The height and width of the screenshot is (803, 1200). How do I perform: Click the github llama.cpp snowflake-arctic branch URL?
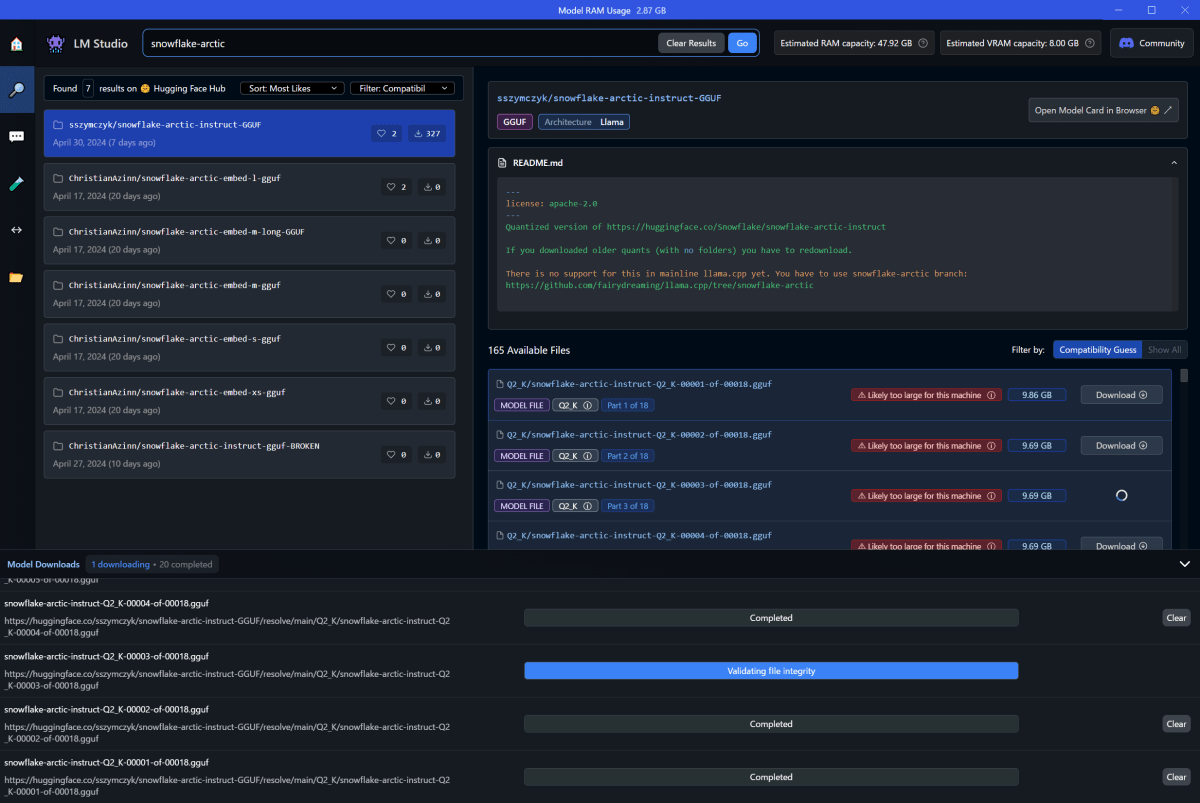660,285
